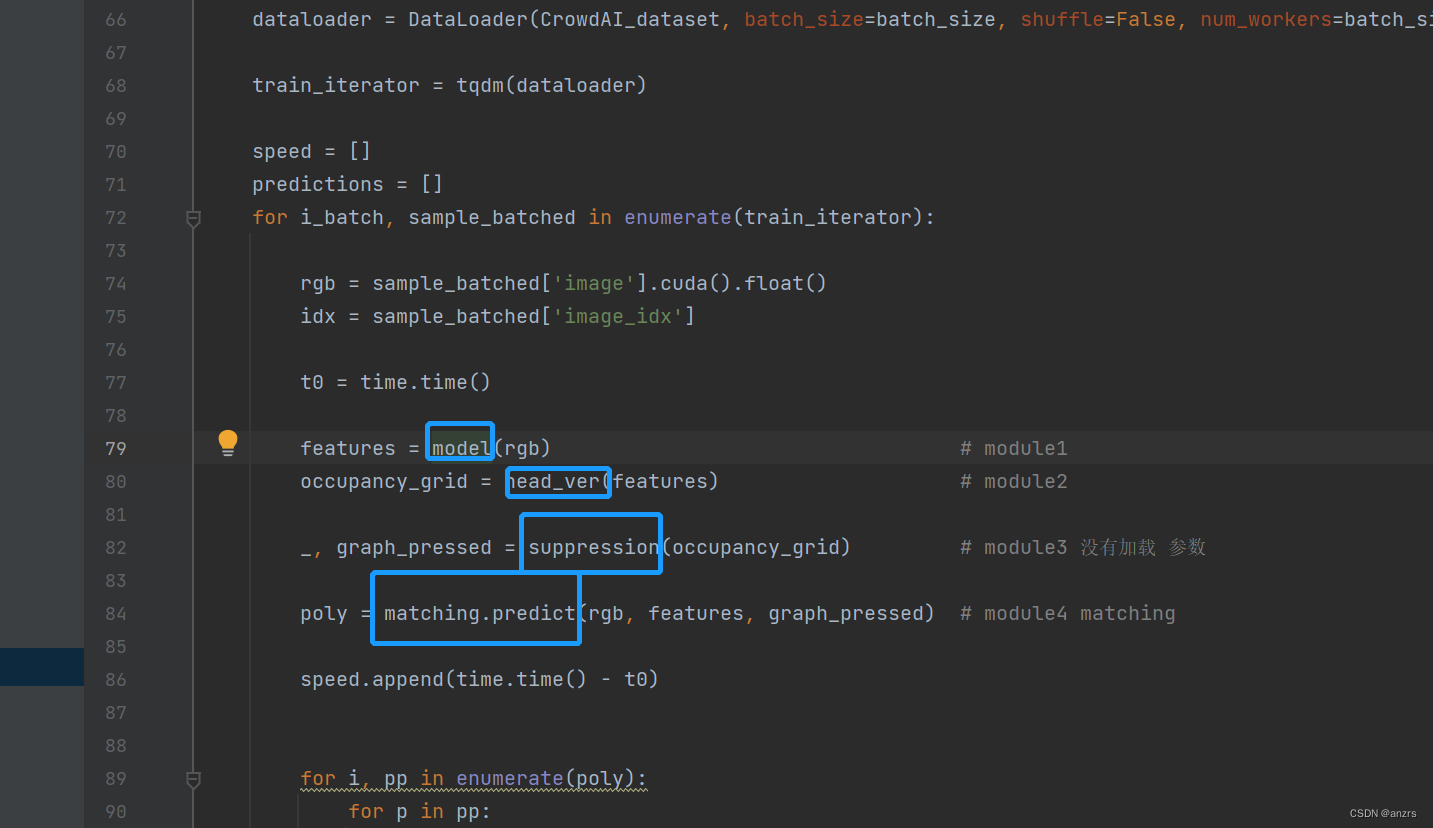Click the yellow intention lightbulb on line 79
The height and width of the screenshot is (828, 1433).
tap(227, 441)
